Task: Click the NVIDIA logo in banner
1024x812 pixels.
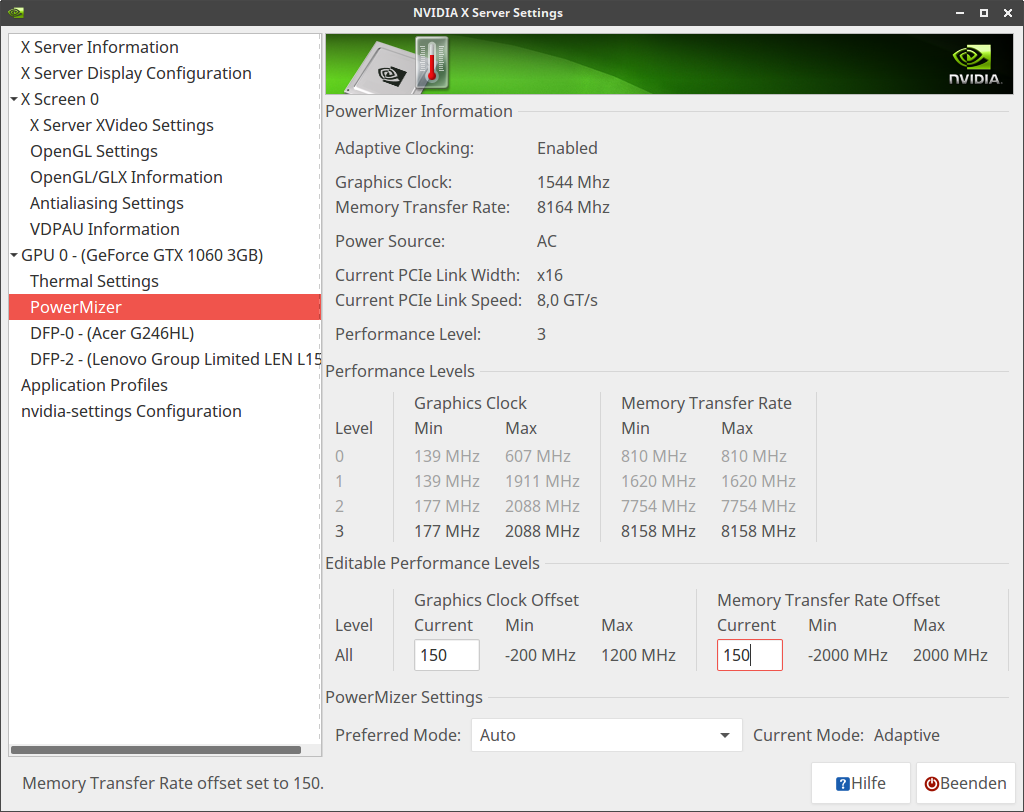Action: 974,65
